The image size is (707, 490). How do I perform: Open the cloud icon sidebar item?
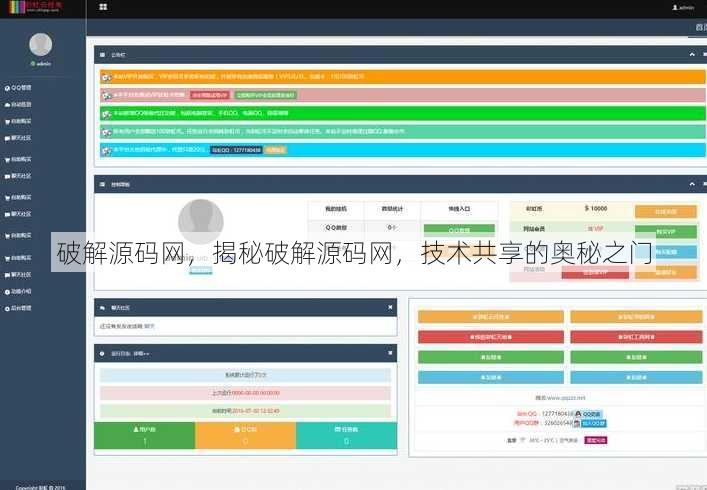pos(18,104)
